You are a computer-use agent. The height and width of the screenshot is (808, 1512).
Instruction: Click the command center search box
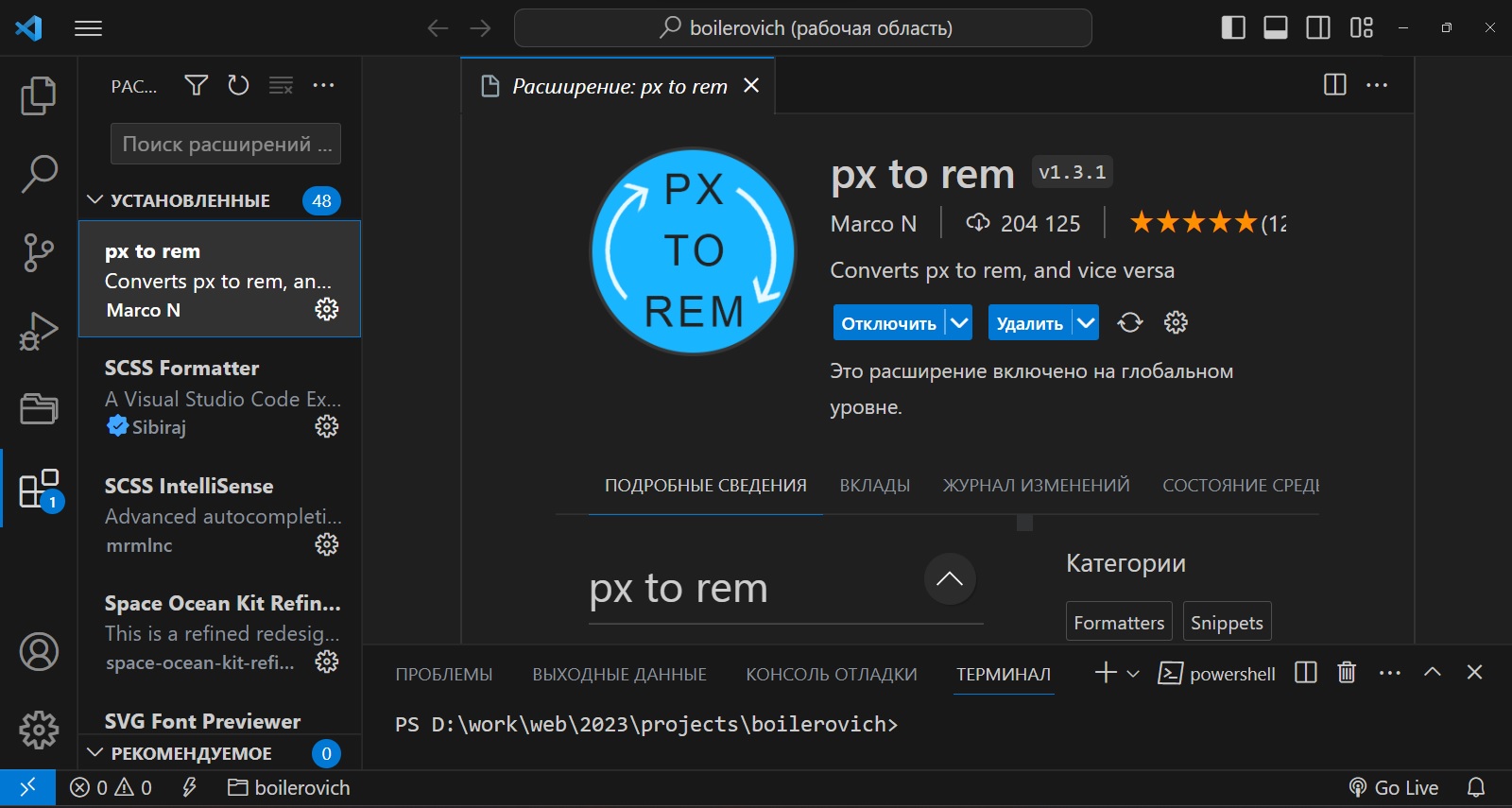(803, 28)
